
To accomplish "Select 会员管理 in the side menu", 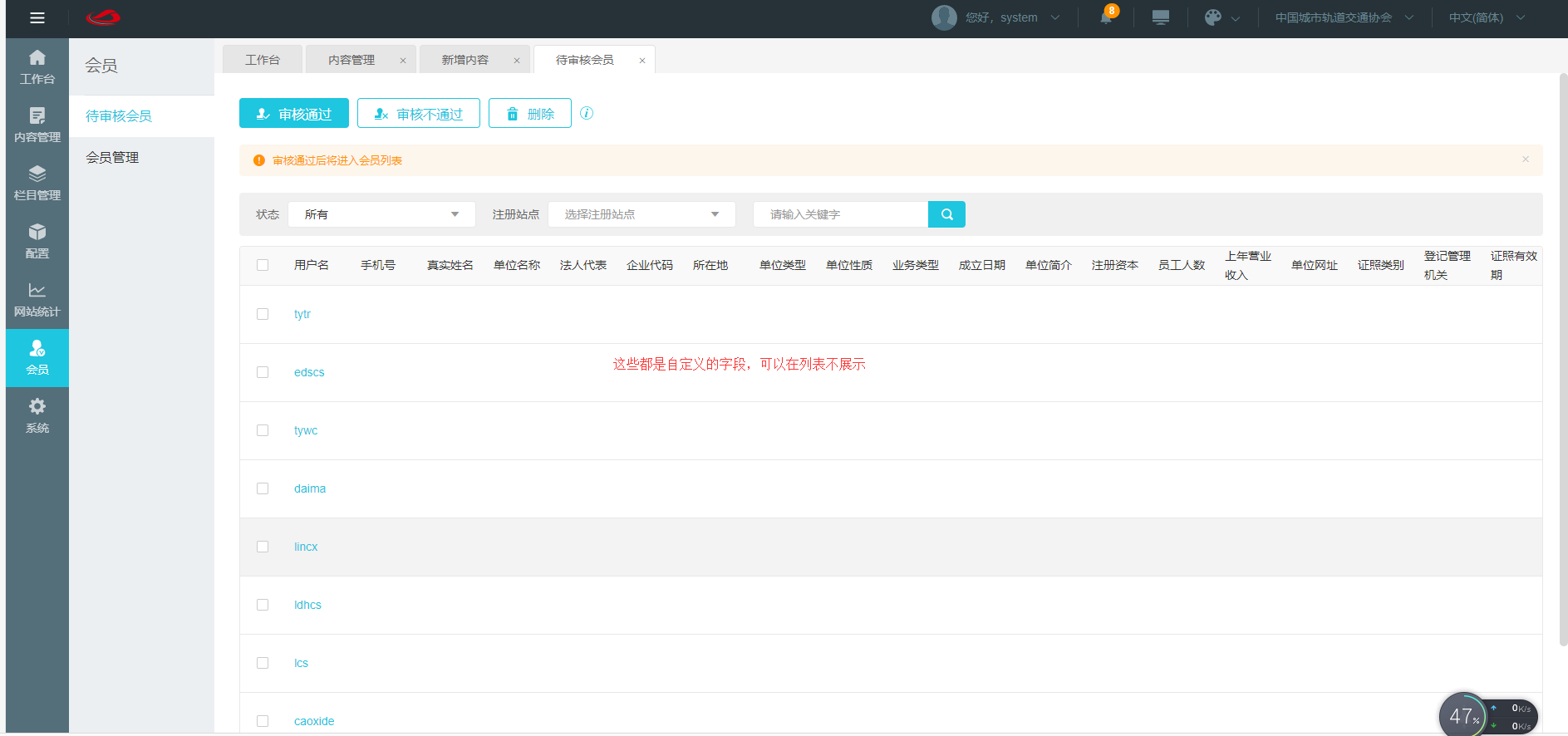I will 112,157.
